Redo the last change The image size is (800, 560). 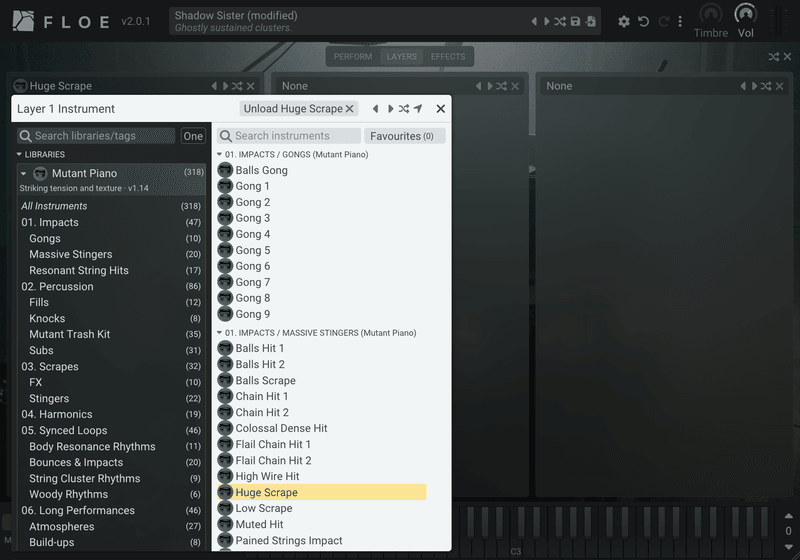point(663,21)
